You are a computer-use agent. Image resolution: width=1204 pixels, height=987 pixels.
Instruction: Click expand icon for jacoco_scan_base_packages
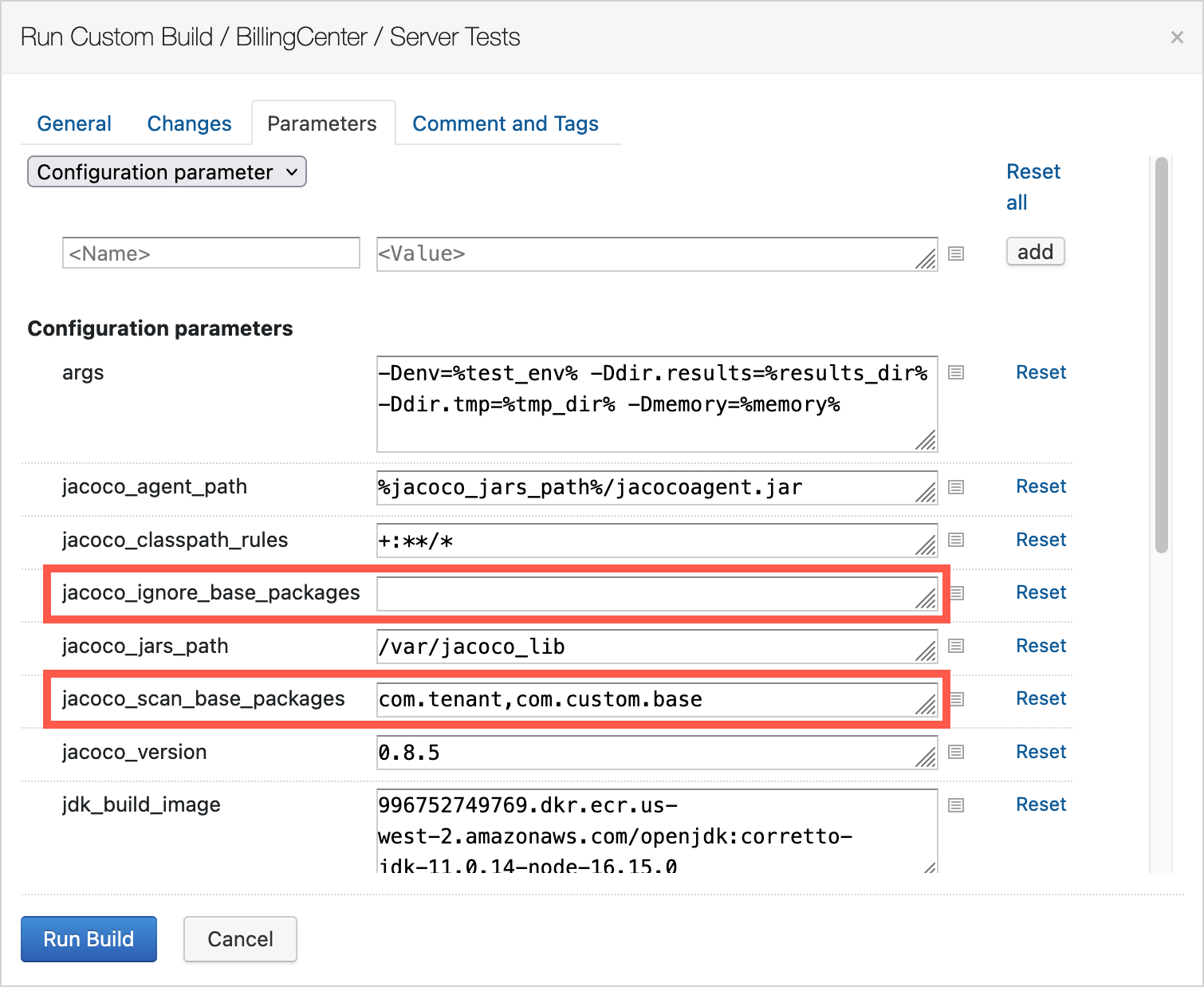(958, 699)
